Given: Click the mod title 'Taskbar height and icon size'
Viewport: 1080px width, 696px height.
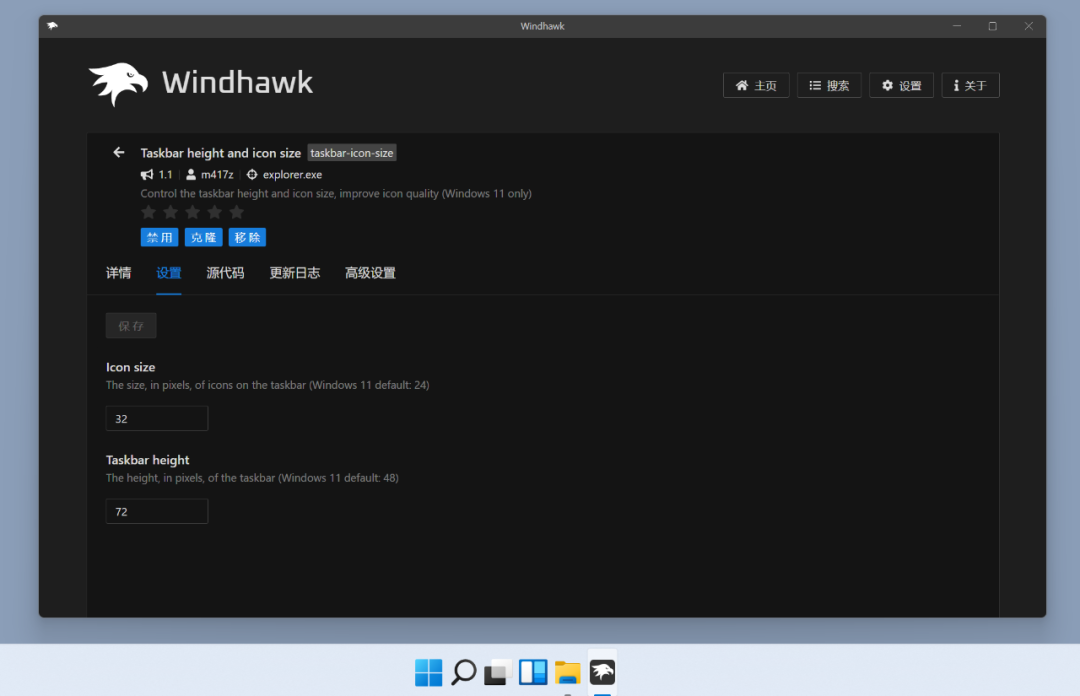Looking at the screenshot, I should (x=220, y=153).
